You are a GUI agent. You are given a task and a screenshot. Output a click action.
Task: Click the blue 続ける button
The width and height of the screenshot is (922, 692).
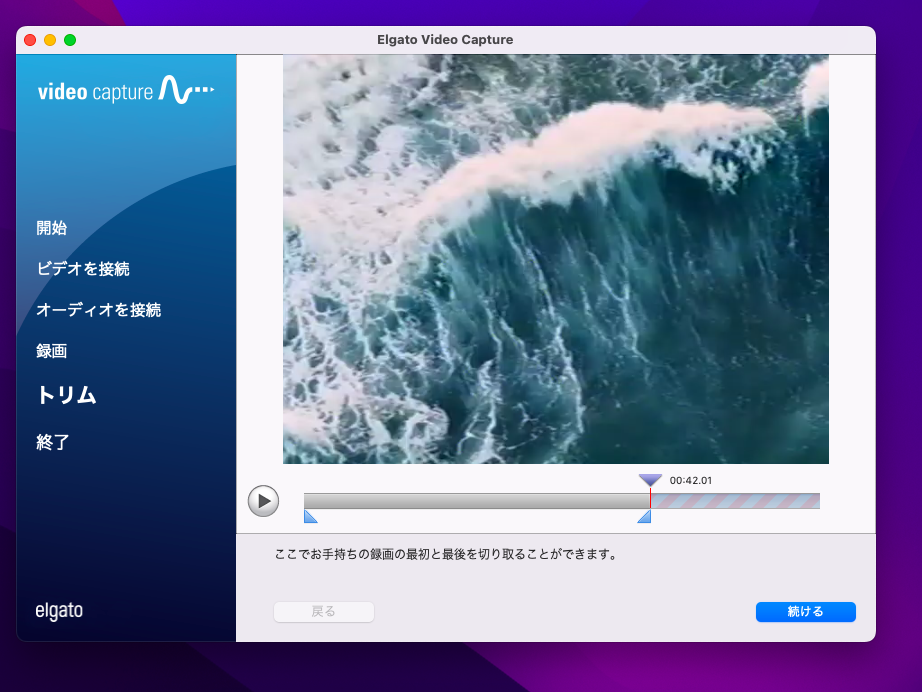coord(805,612)
